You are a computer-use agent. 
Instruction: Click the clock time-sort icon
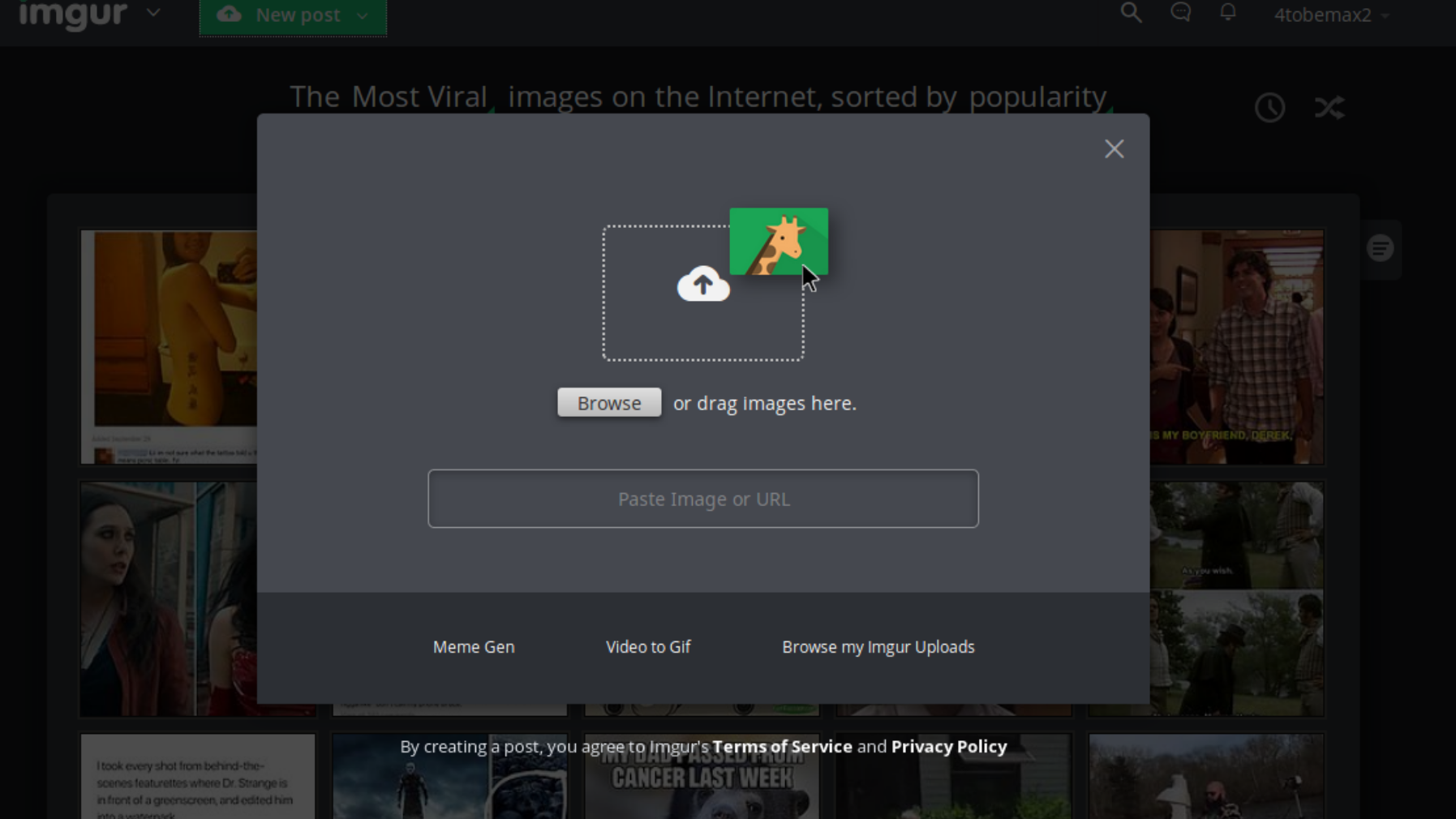point(1269,108)
